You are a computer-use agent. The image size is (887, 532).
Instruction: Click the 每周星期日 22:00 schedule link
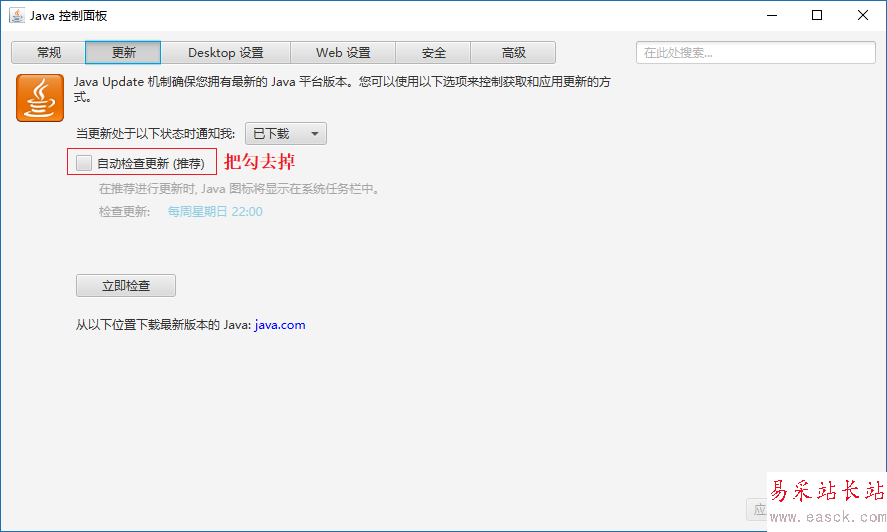215,212
